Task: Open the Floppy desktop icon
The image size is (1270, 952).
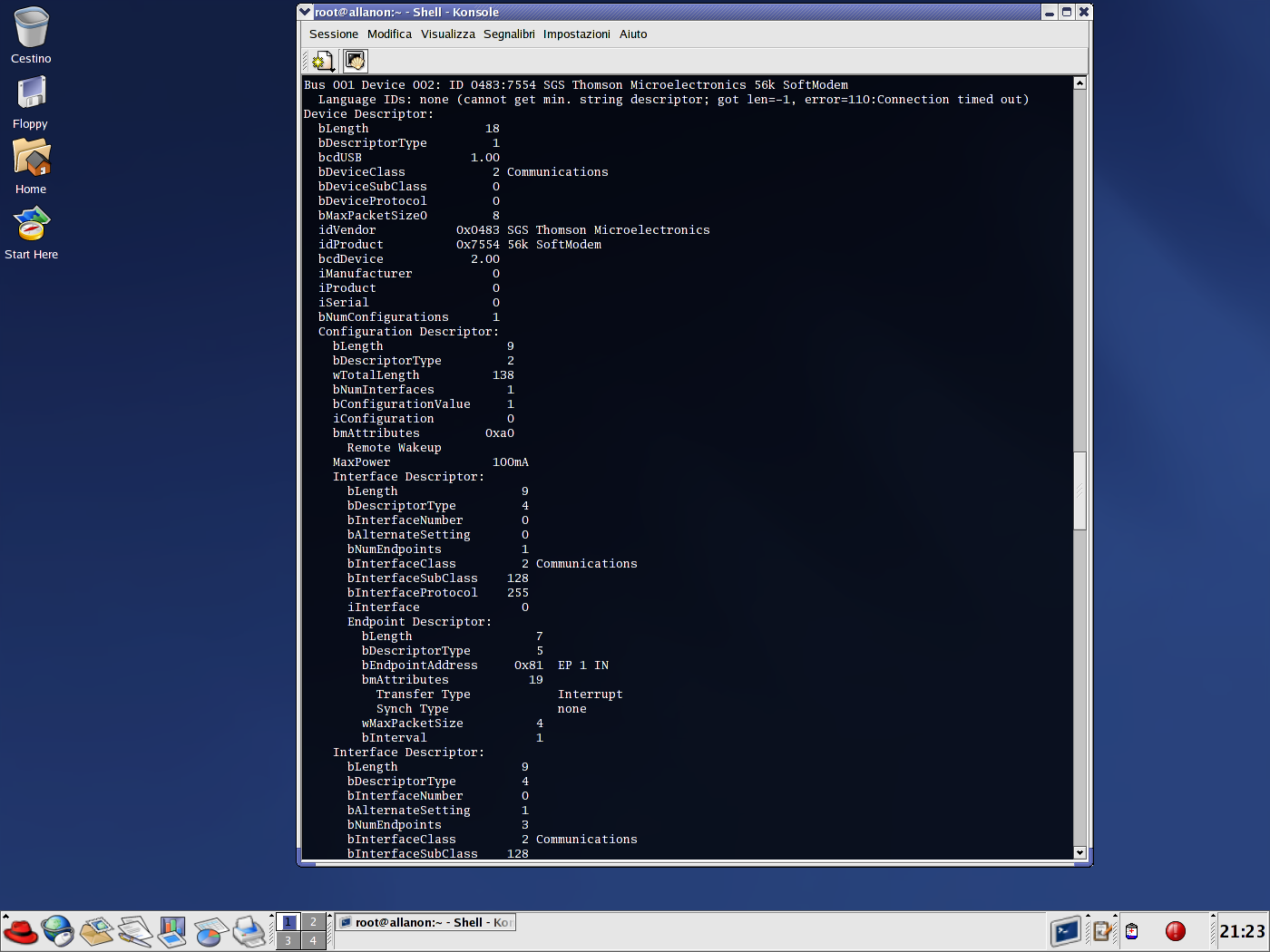Action: click(x=30, y=102)
